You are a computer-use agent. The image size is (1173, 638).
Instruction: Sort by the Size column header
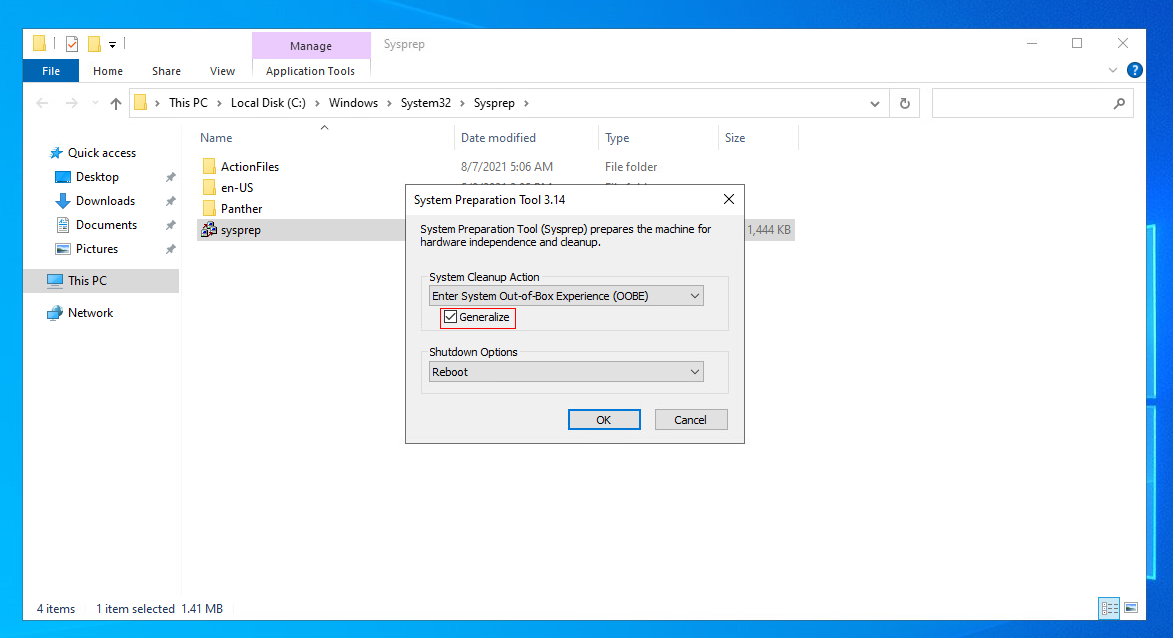point(735,138)
